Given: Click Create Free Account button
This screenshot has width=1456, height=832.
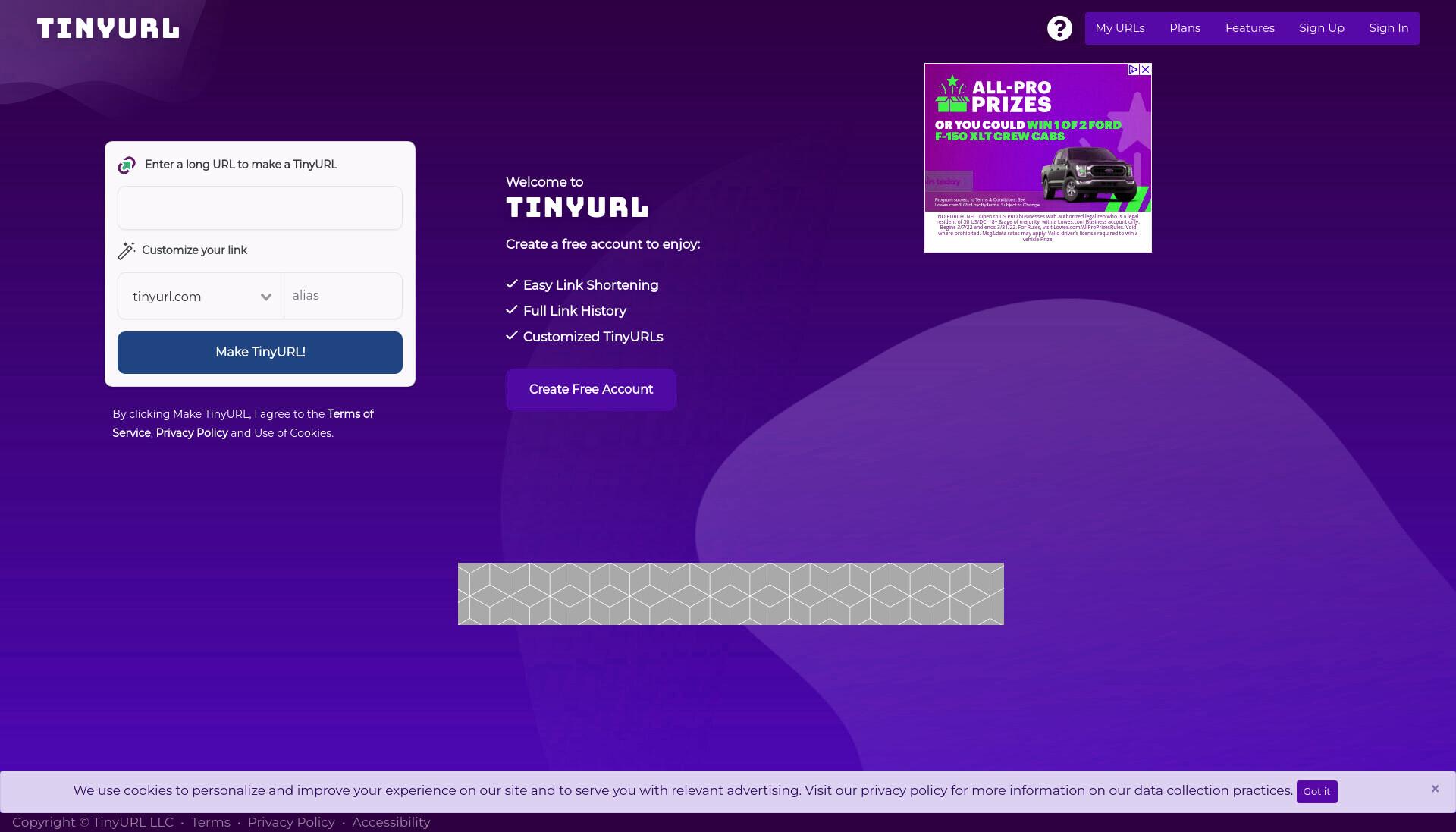Looking at the screenshot, I should pos(591,390).
